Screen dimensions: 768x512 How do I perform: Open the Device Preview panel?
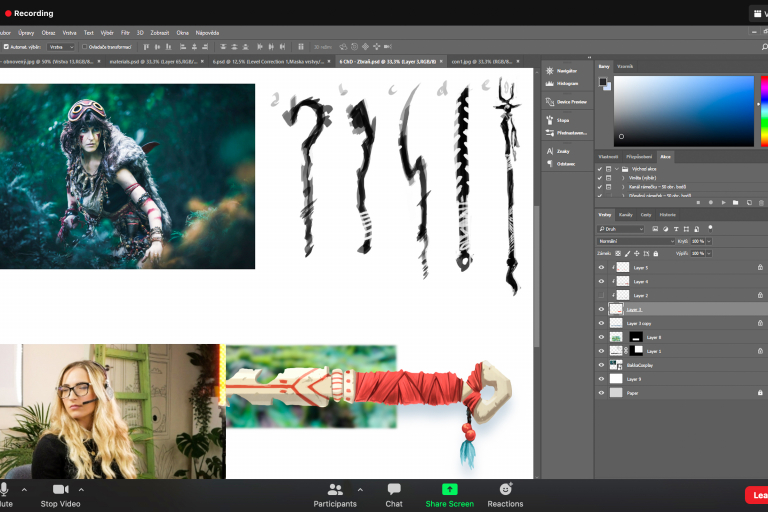[x=570, y=101]
